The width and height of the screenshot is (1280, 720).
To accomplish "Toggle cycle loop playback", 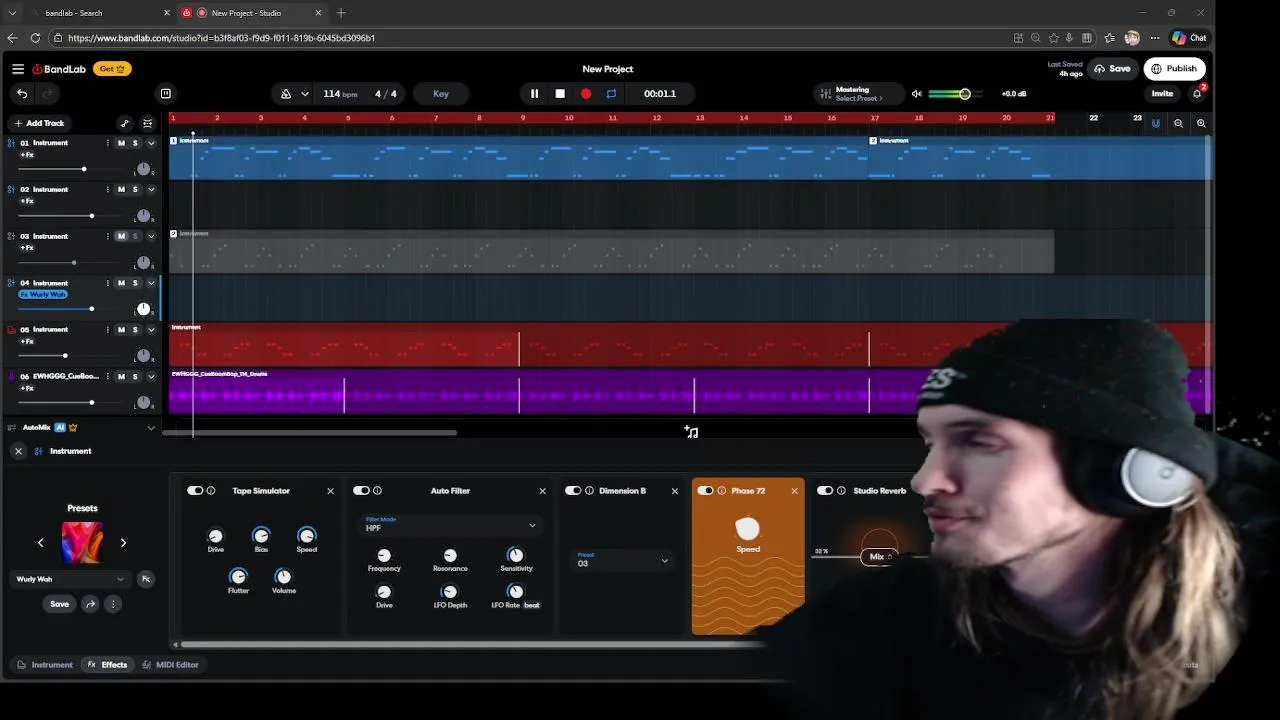I will click(611, 94).
